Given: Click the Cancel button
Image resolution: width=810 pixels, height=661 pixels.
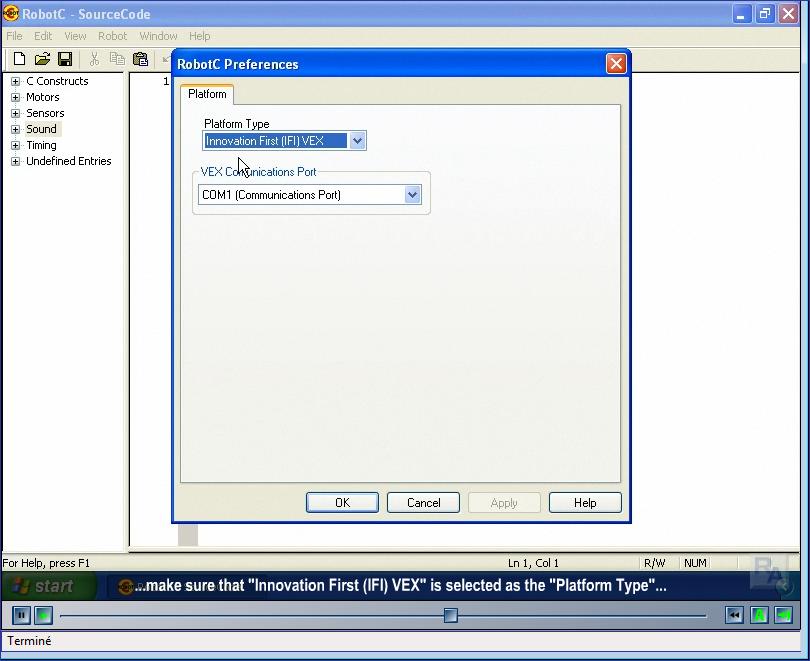Looking at the screenshot, I should pos(423,502).
